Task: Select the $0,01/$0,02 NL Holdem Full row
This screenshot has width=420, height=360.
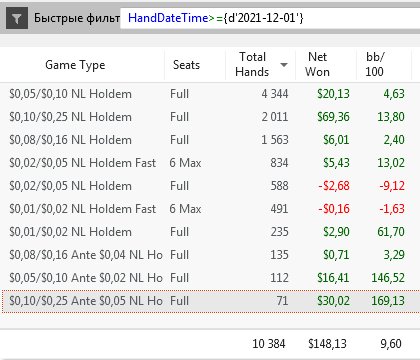Action: point(210,232)
